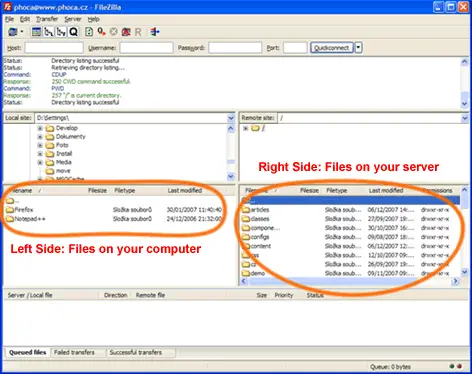This screenshot has width=472, height=374.
Task: Cancel the current operation icon
Action: click(114, 32)
